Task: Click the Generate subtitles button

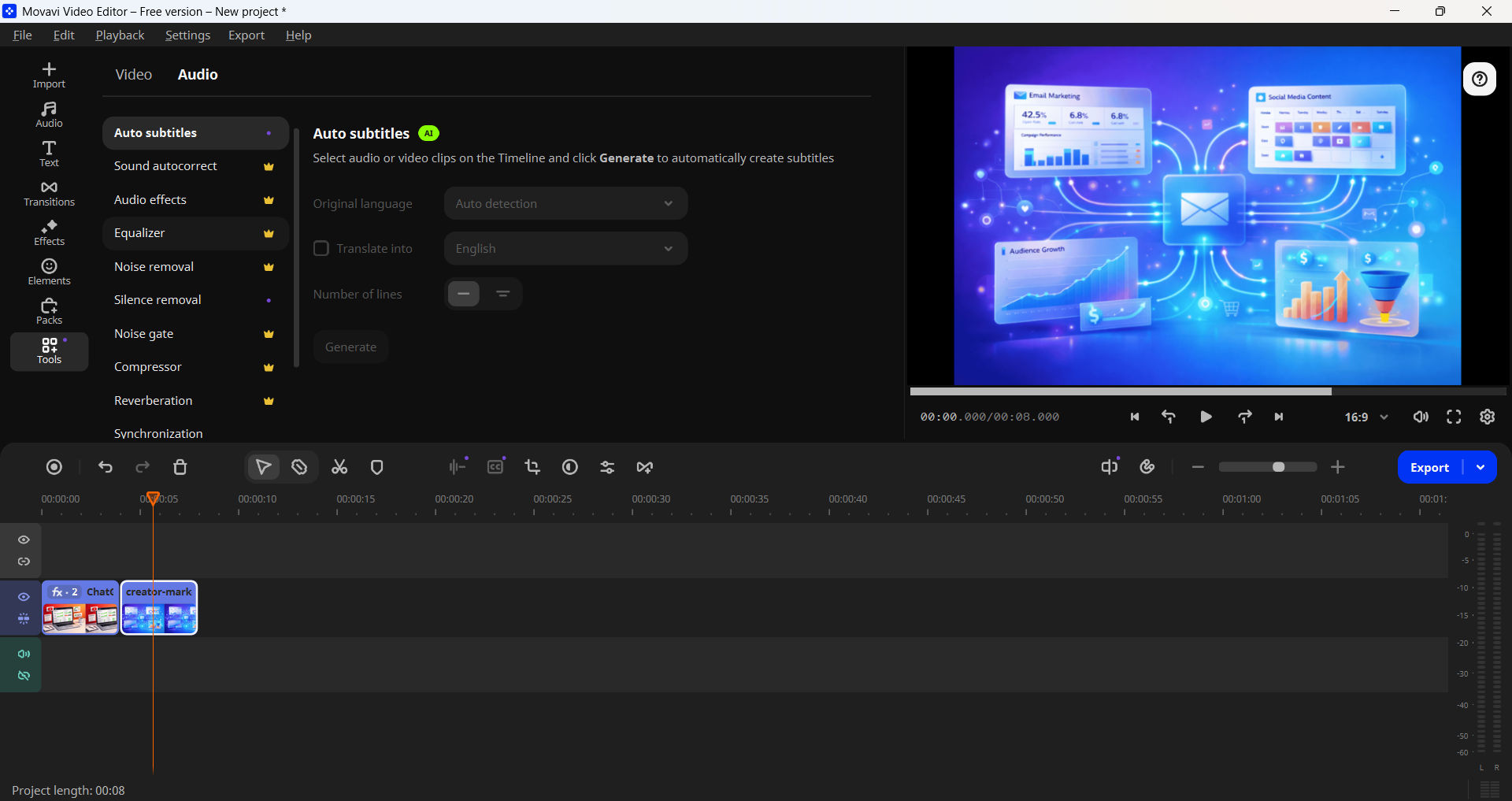Action: coord(351,347)
